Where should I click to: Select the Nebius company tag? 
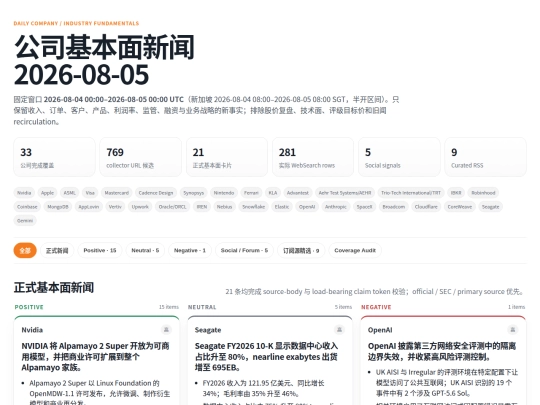225,207
